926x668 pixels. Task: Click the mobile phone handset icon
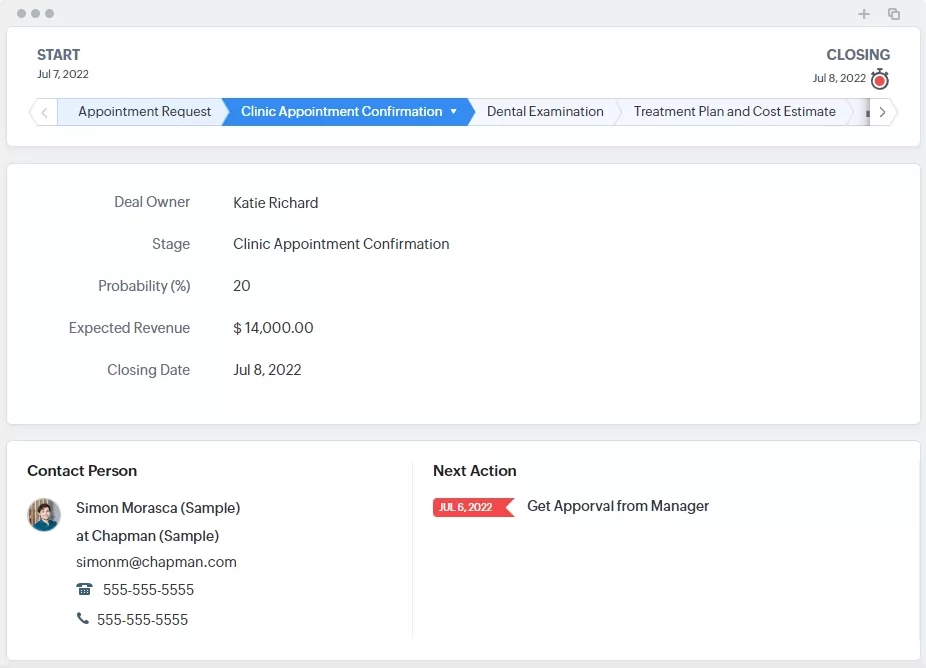click(82, 619)
